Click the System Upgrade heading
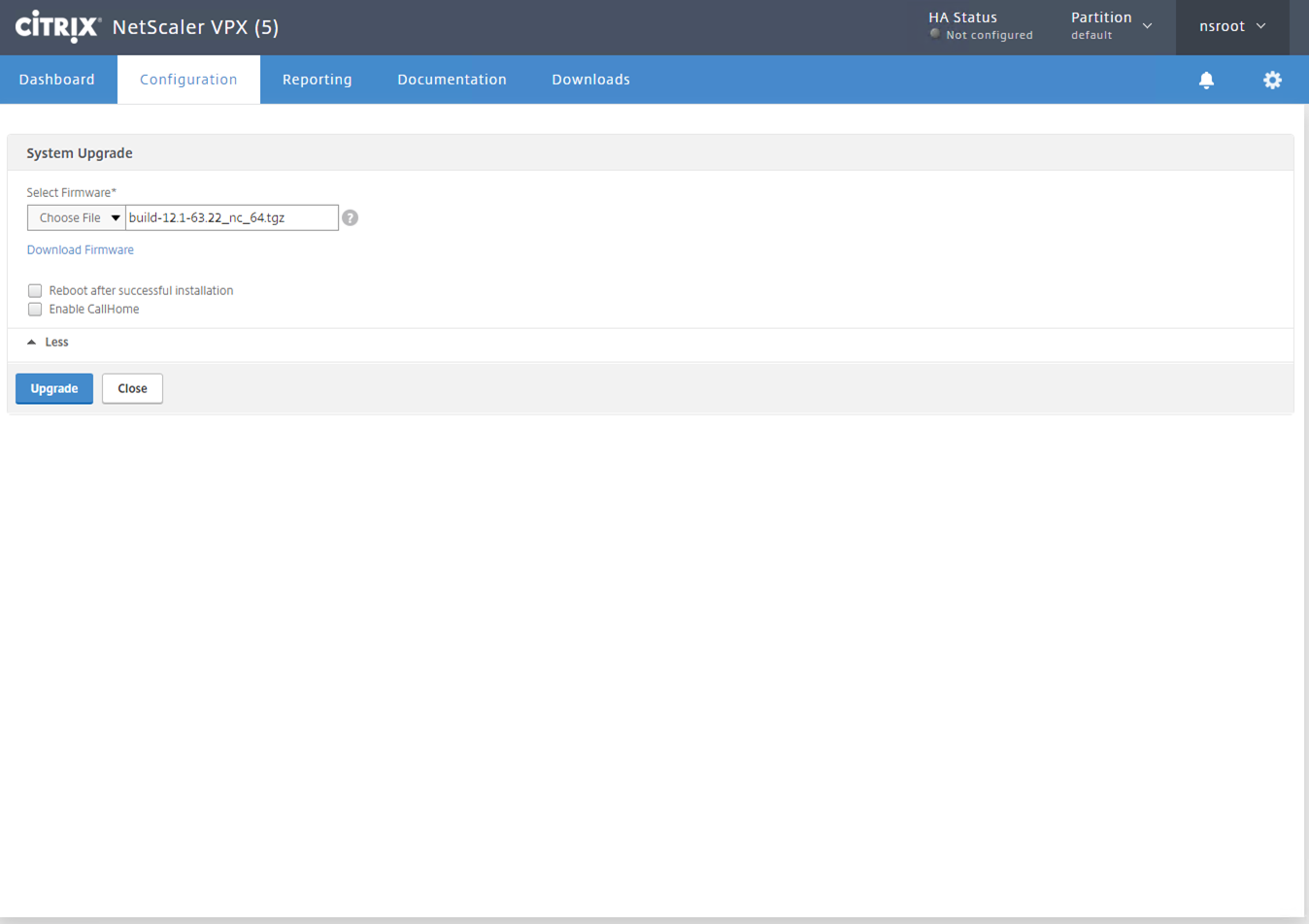 point(80,153)
